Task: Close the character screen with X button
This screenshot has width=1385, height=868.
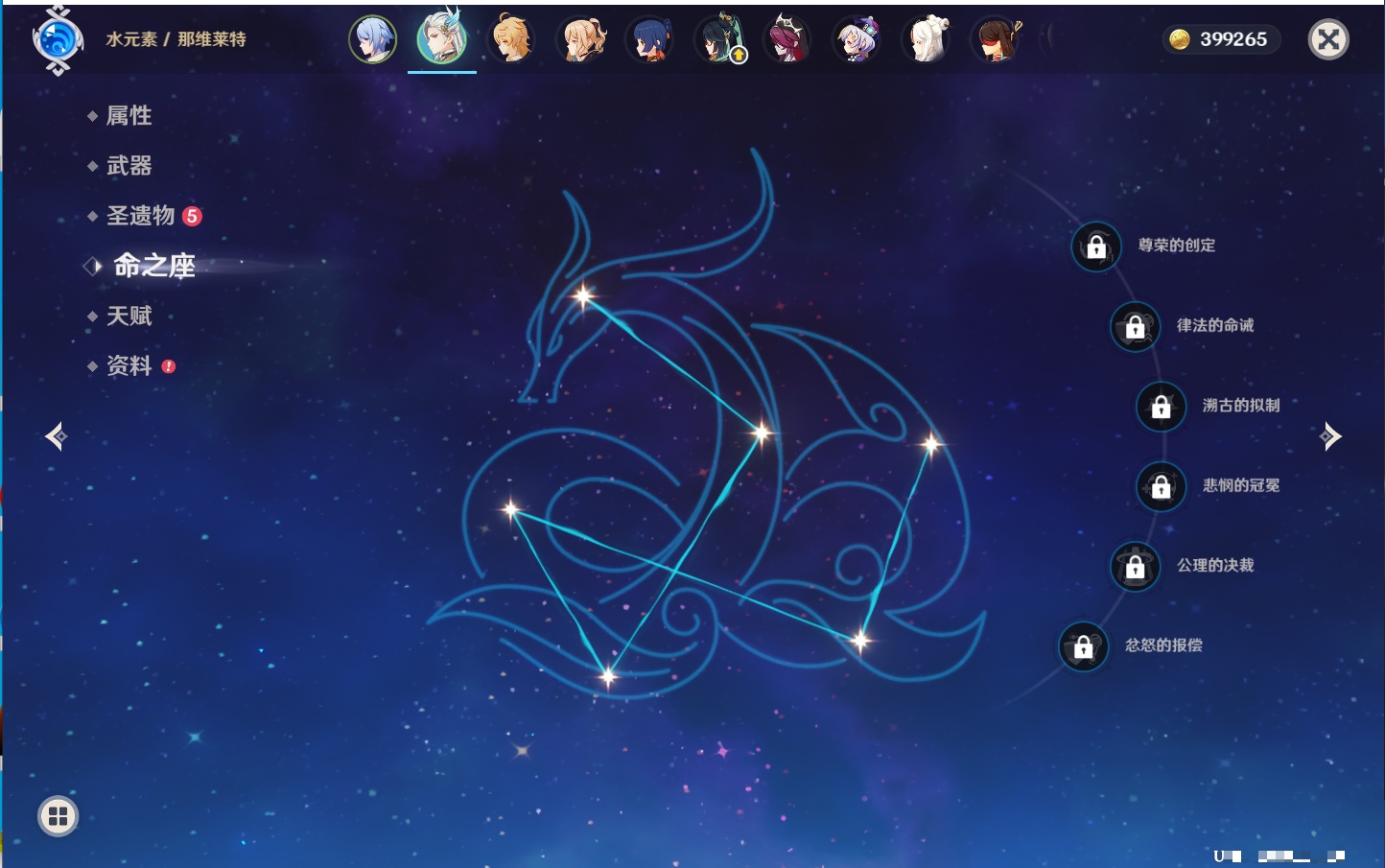Action: [1328, 39]
